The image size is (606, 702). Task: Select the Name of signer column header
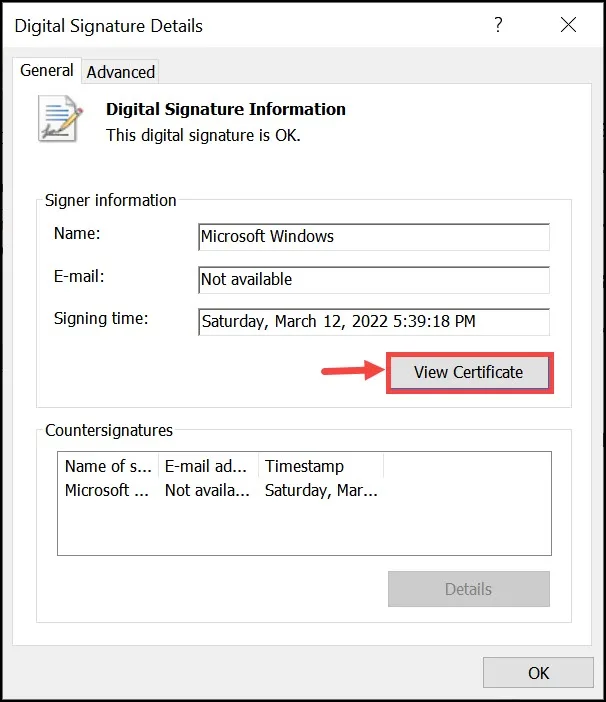108,466
